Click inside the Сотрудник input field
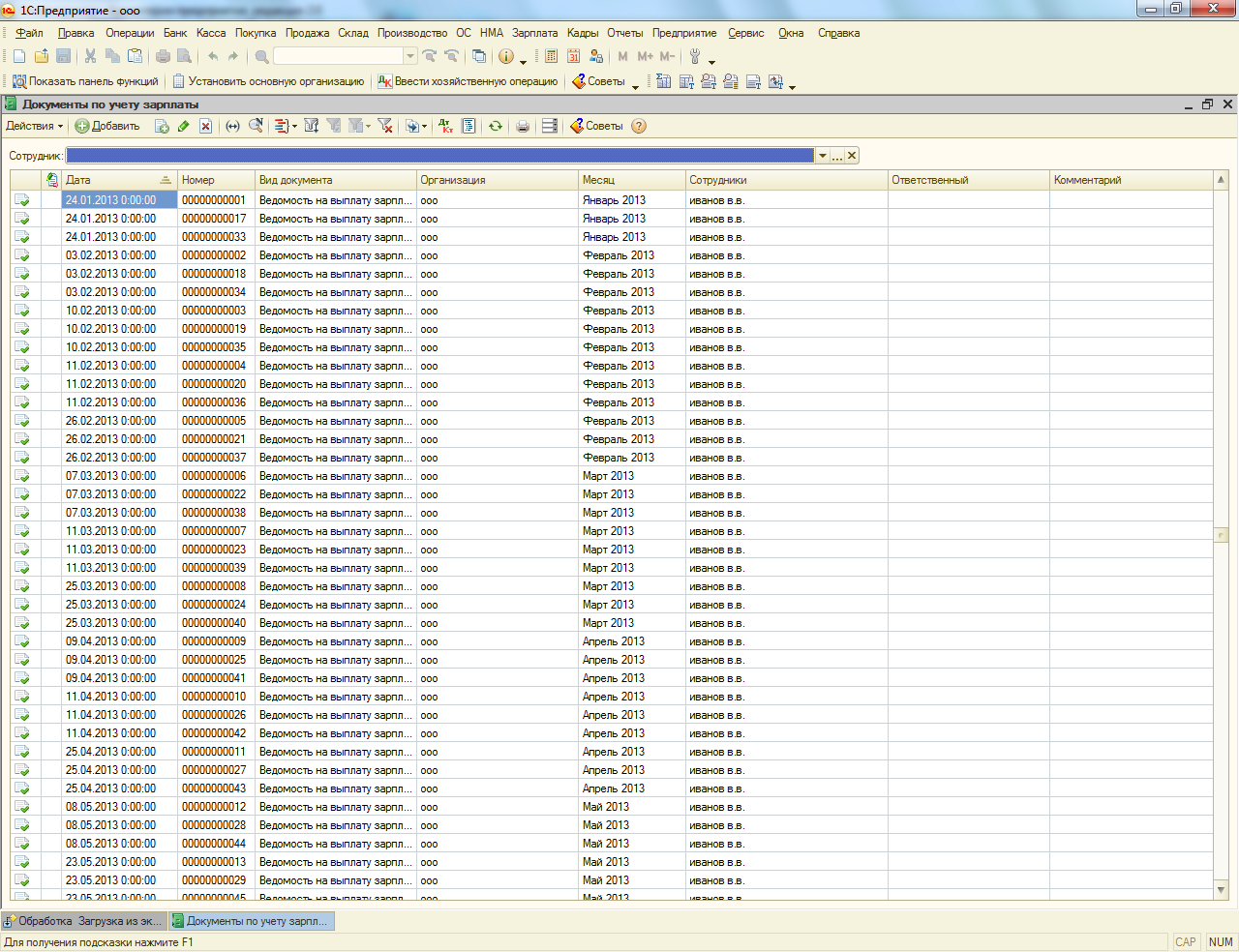 [440, 156]
